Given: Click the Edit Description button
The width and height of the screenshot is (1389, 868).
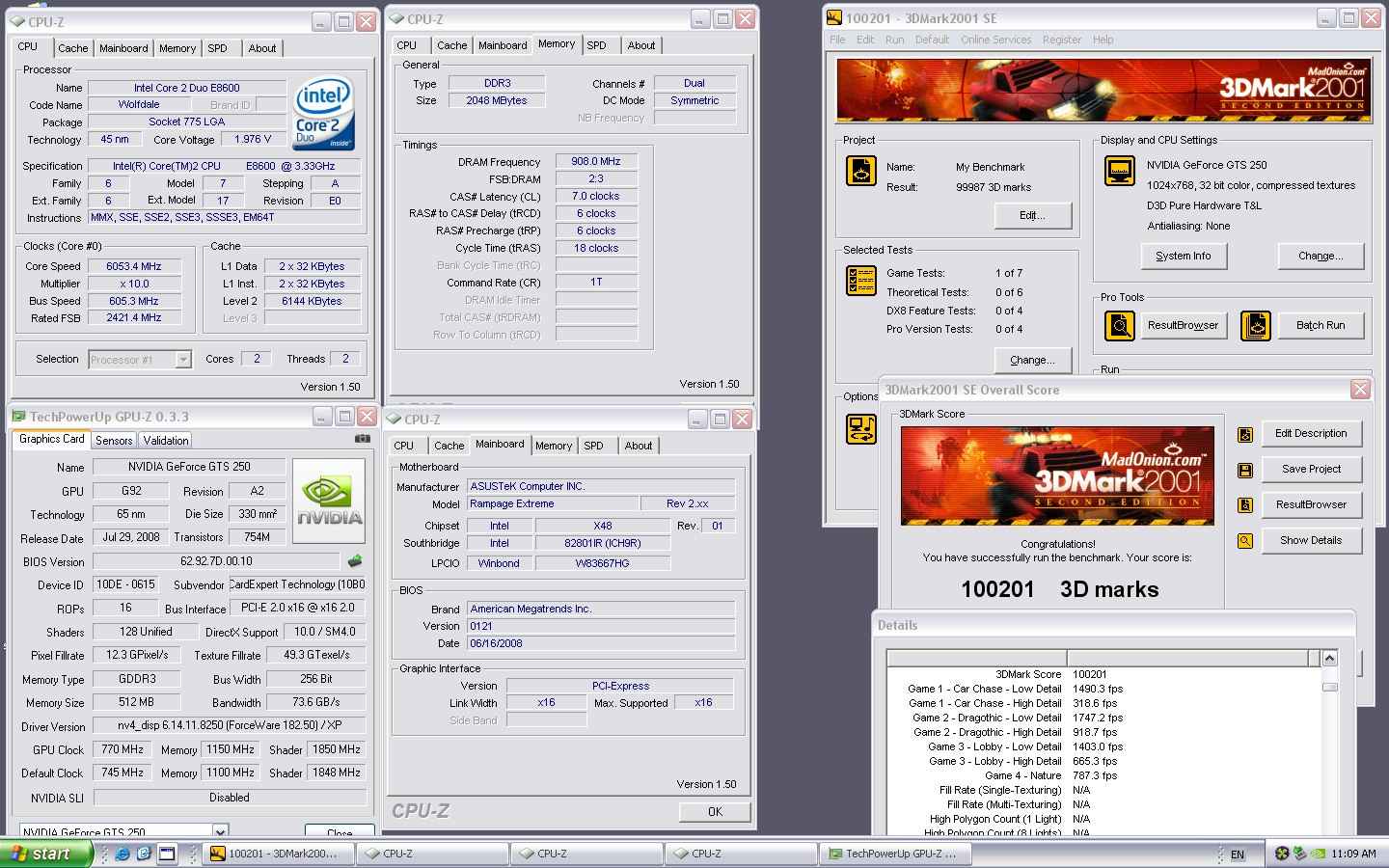Looking at the screenshot, I should [x=1311, y=433].
